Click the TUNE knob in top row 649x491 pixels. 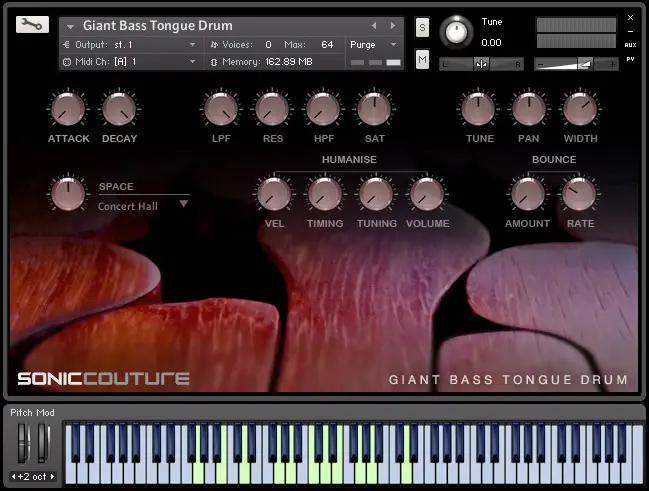pos(478,109)
